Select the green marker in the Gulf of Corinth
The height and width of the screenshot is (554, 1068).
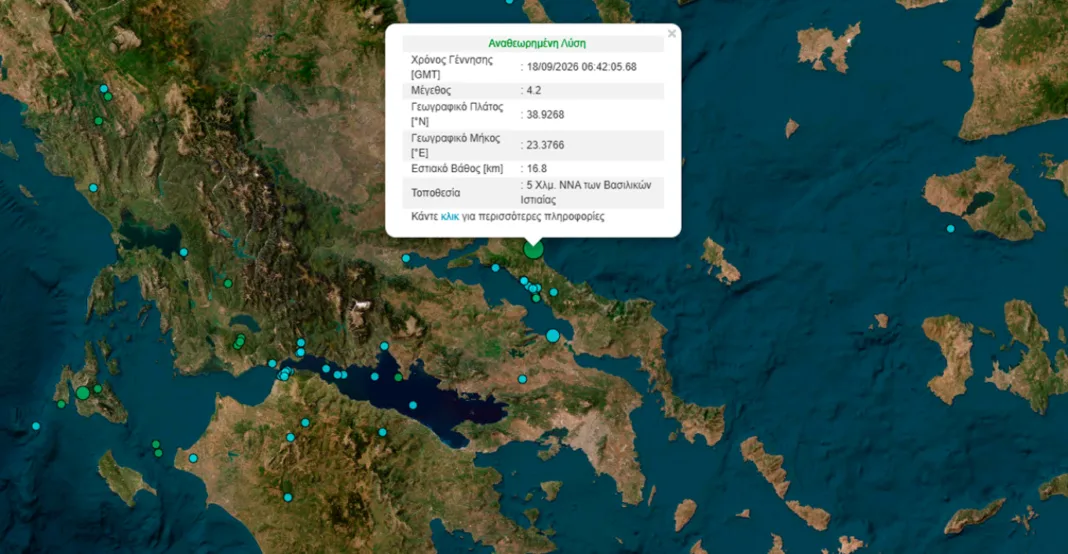coord(398,377)
